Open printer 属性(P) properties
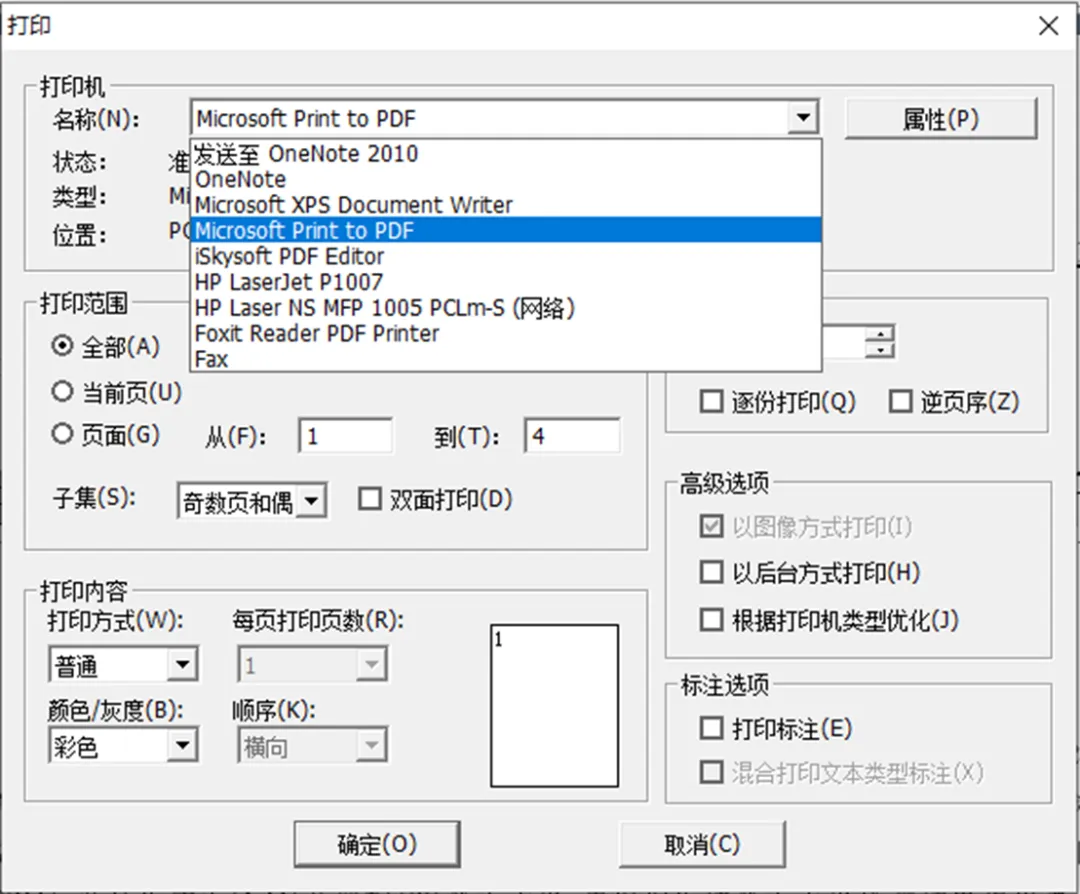Image resolution: width=1080 pixels, height=894 pixels. pos(941,118)
